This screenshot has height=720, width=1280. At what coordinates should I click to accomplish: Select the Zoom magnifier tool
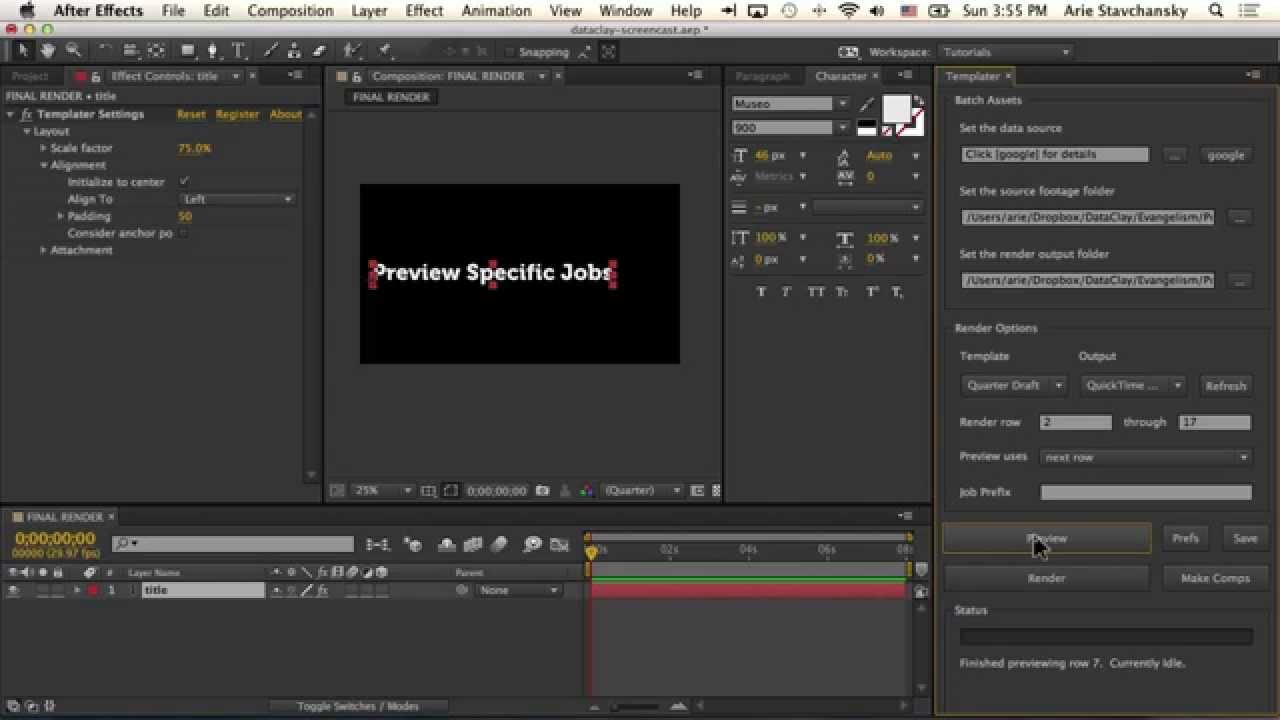73,51
